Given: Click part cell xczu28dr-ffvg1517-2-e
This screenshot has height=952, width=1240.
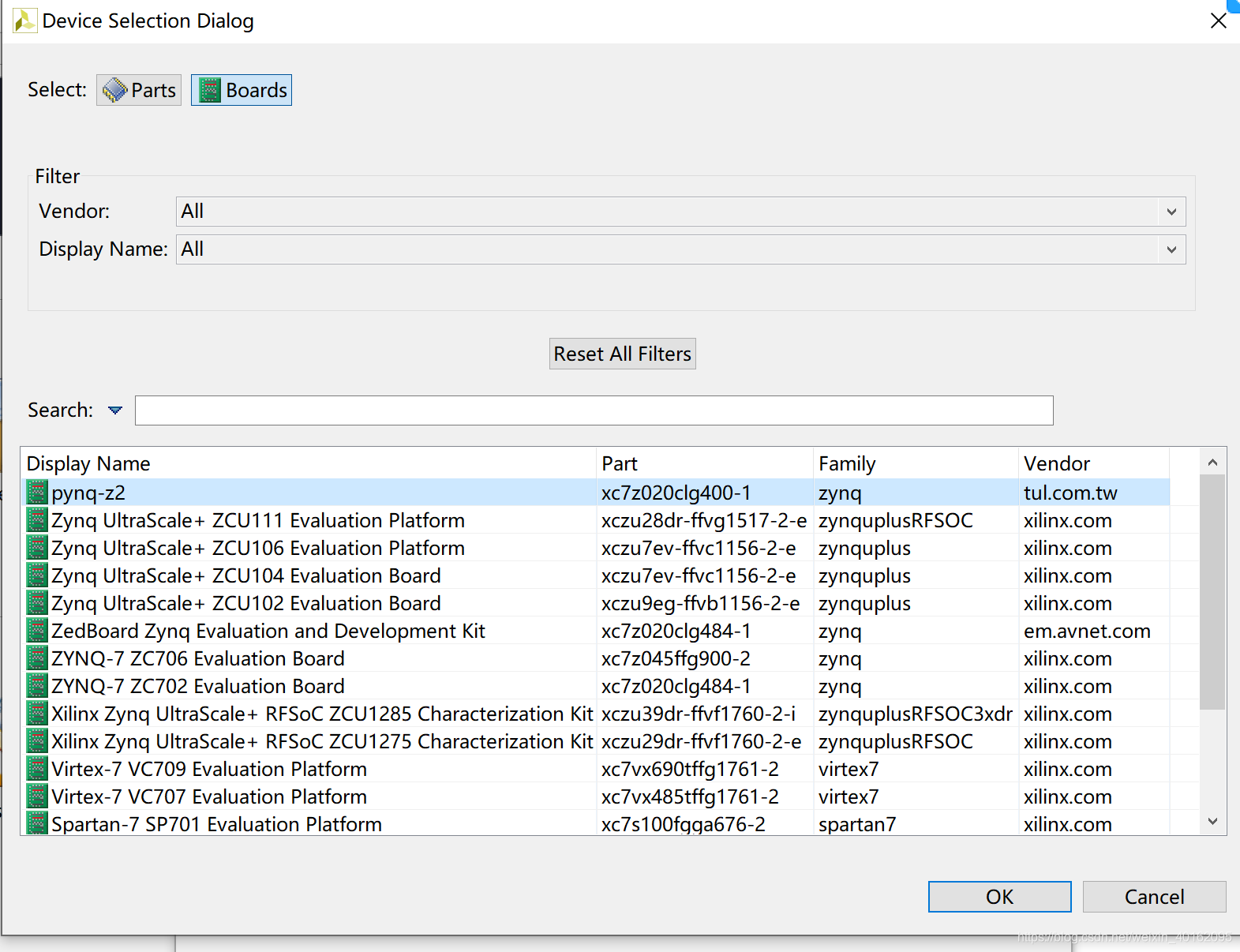Looking at the screenshot, I should [704, 520].
